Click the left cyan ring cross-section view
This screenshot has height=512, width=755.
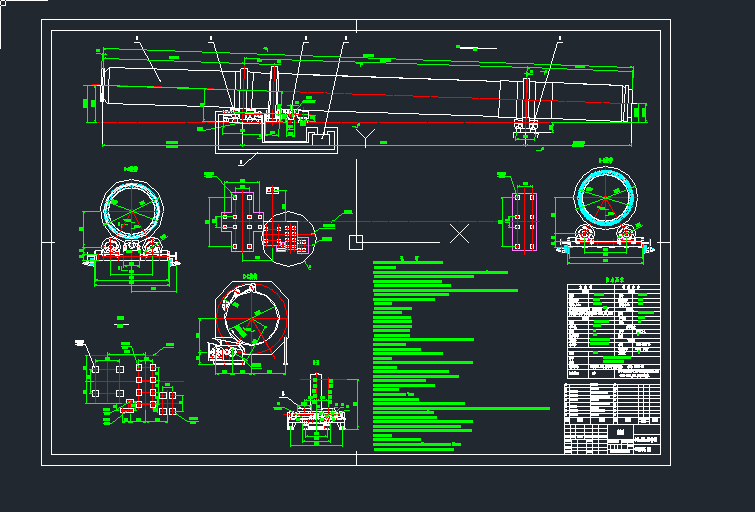pyautogui.click(x=131, y=213)
